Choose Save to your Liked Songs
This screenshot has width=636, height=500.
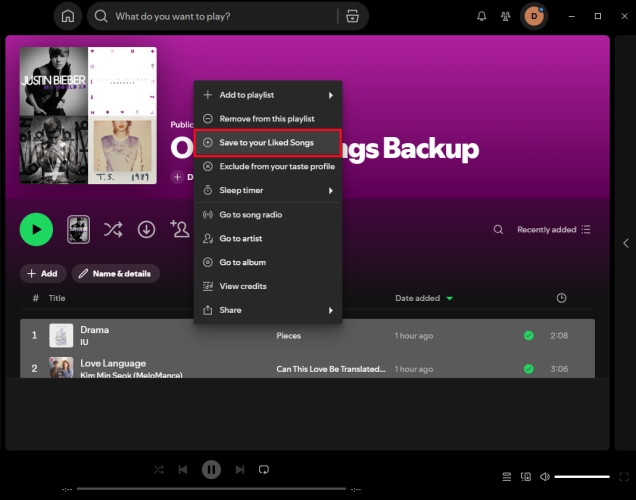(268, 143)
